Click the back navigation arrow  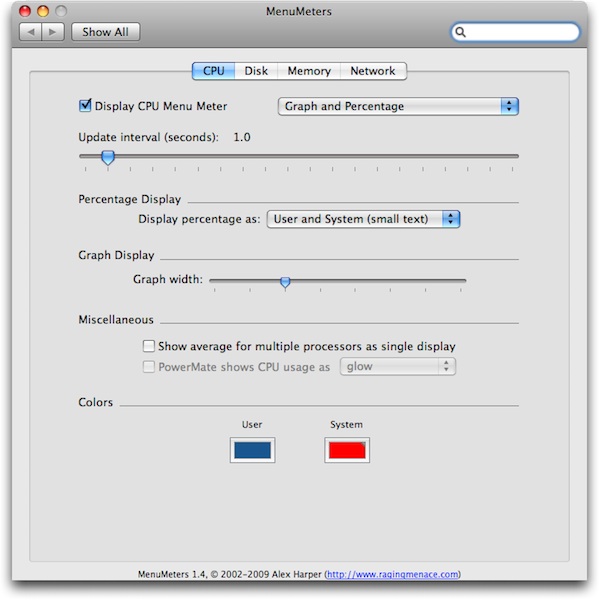pyautogui.click(x=31, y=32)
